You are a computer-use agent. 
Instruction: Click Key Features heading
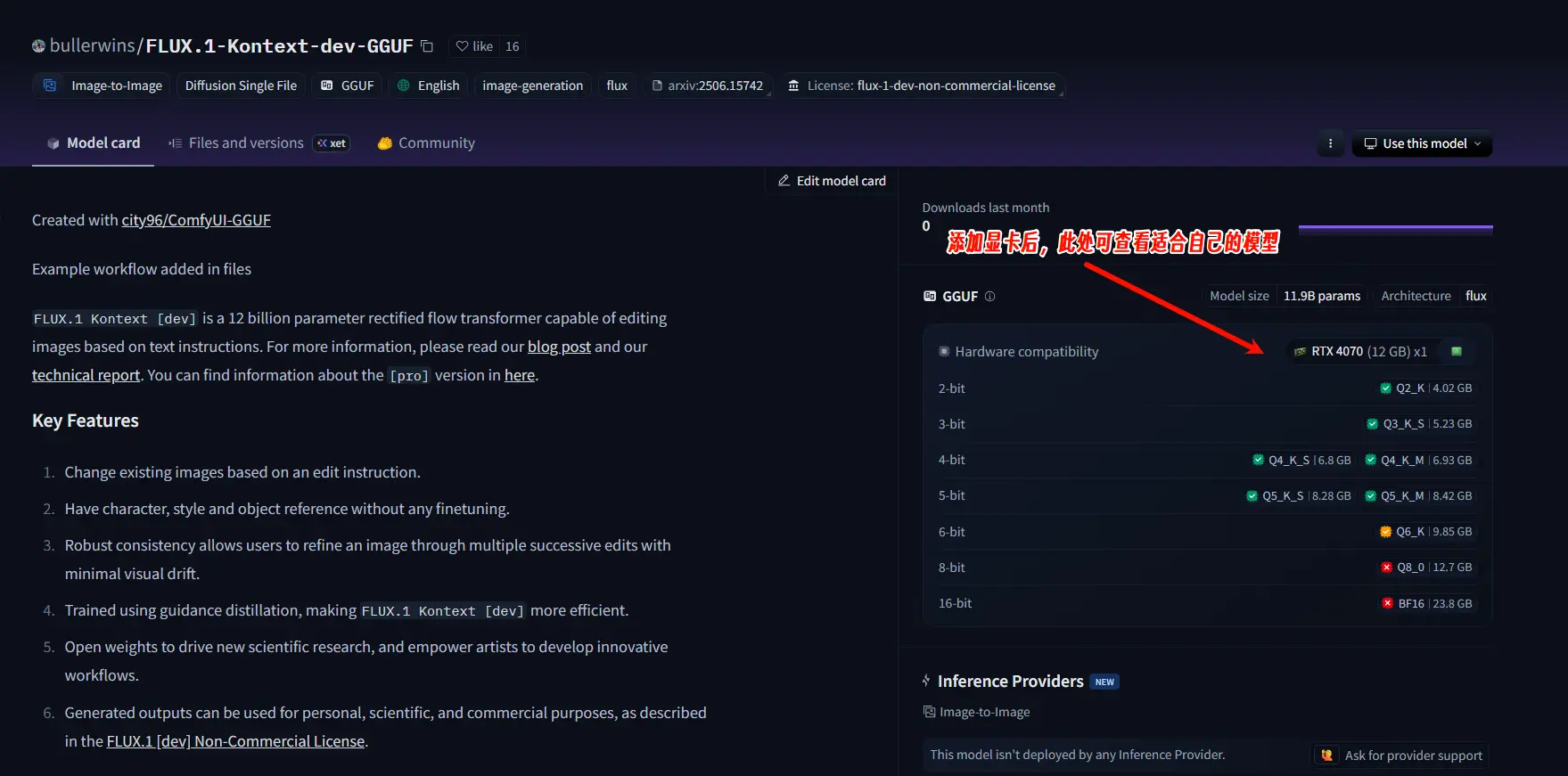pyautogui.click(x=86, y=421)
